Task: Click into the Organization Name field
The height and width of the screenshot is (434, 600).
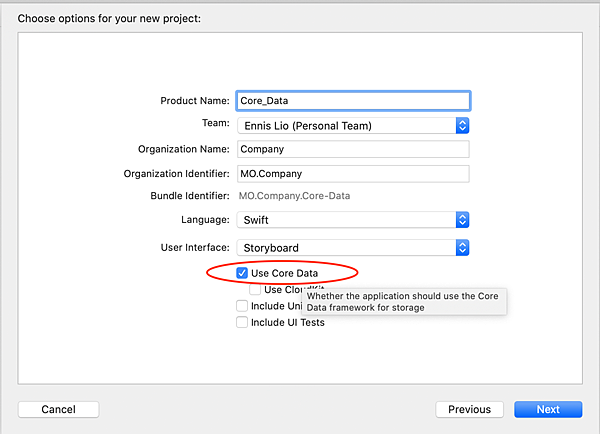Action: (x=353, y=149)
